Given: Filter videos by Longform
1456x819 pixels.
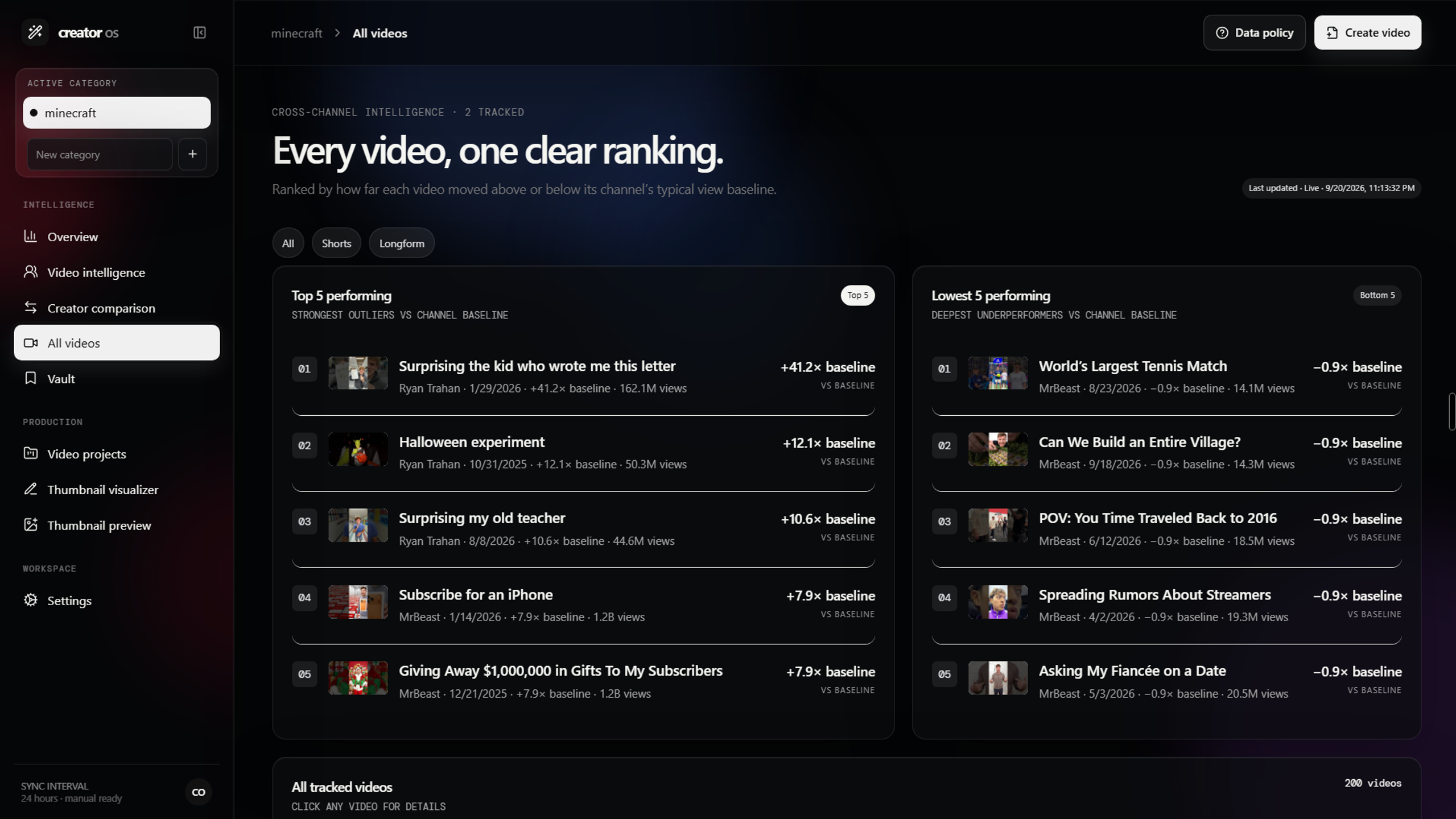Looking at the screenshot, I should (x=402, y=243).
